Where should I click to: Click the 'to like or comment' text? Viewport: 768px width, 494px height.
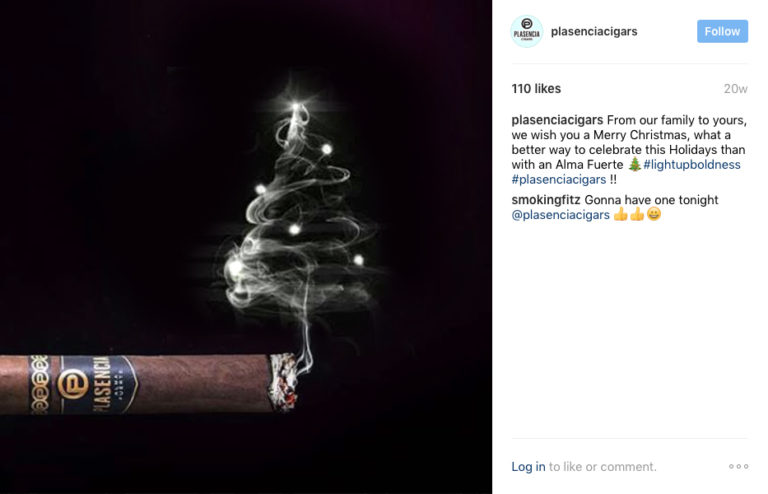point(602,467)
